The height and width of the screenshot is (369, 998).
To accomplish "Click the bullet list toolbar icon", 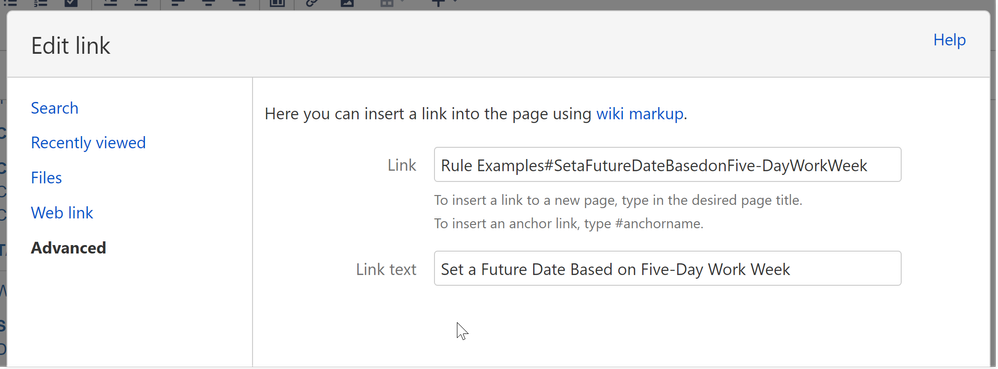I will [x=11, y=3].
